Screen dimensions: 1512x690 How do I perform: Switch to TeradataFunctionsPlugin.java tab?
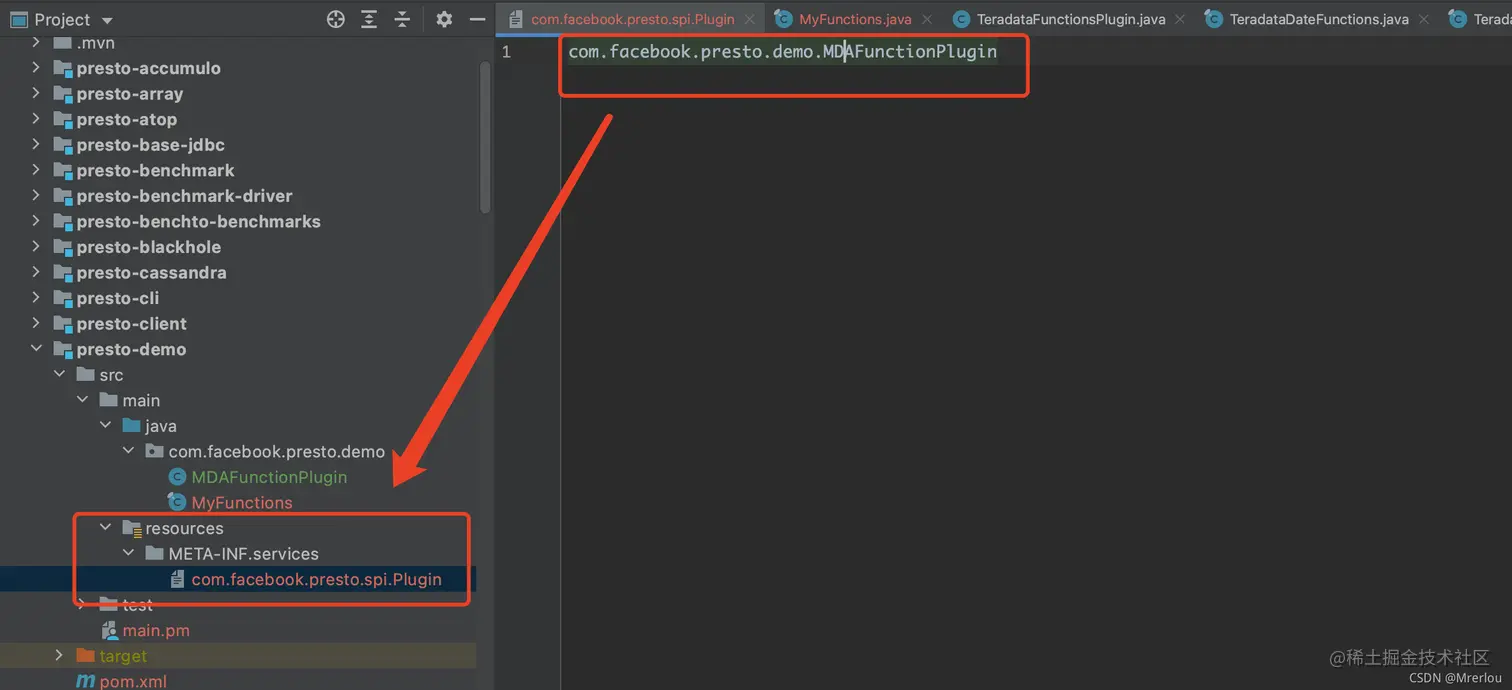tap(1069, 19)
